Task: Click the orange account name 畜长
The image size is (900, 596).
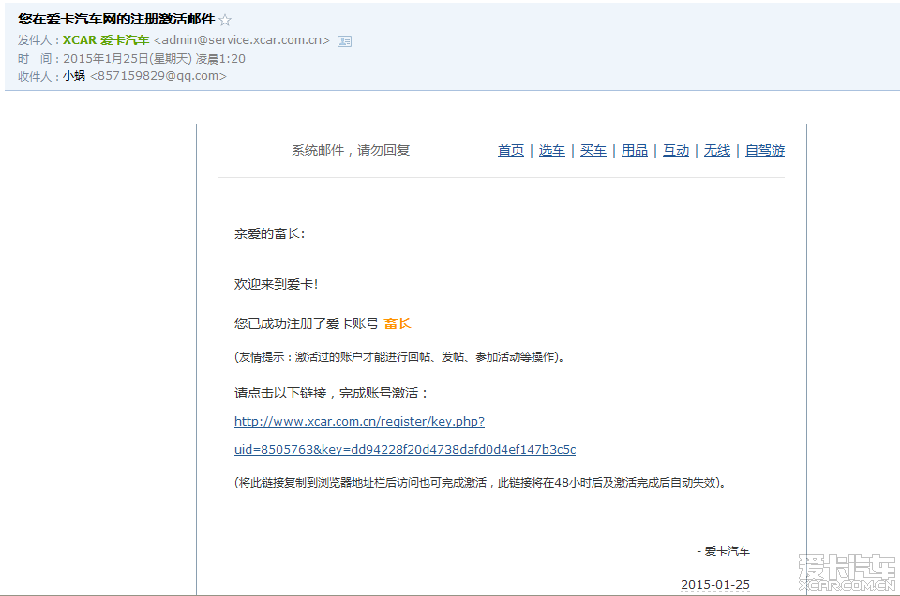Action: coord(397,324)
